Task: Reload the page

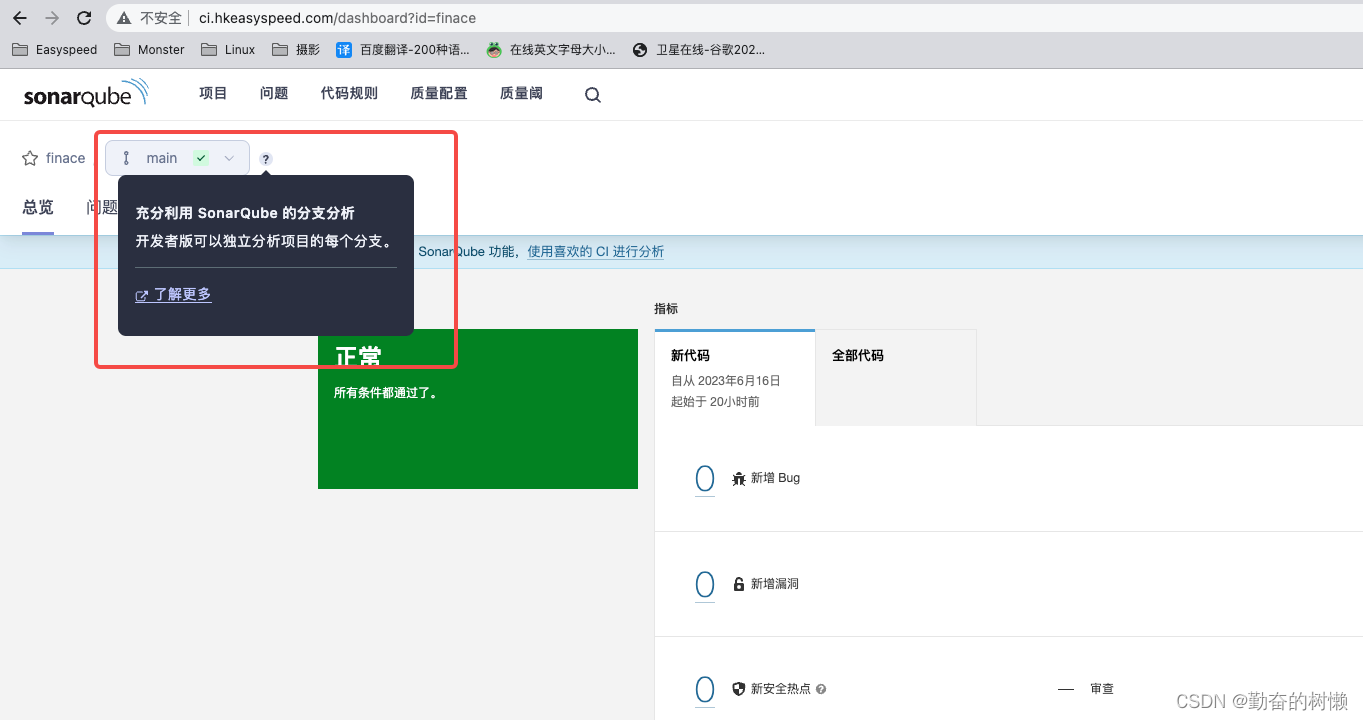Action: [x=84, y=18]
